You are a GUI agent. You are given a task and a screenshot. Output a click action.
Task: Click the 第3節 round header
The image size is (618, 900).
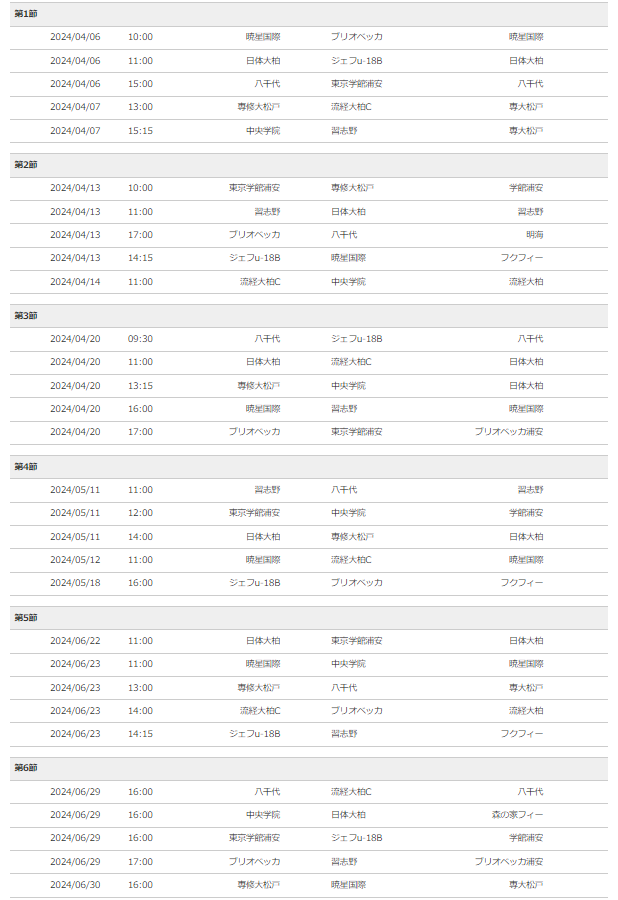pyautogui.click(x=309, y=316)
